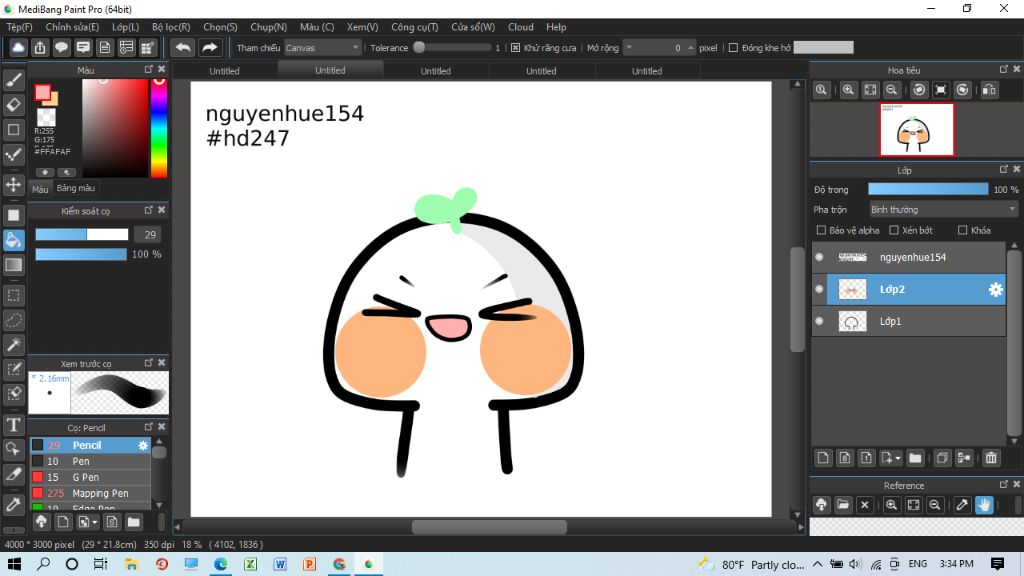The width and height of the screenshot is (1024, 576).
Task: Pick the Magic Wand selection tool
Action: 14,344
